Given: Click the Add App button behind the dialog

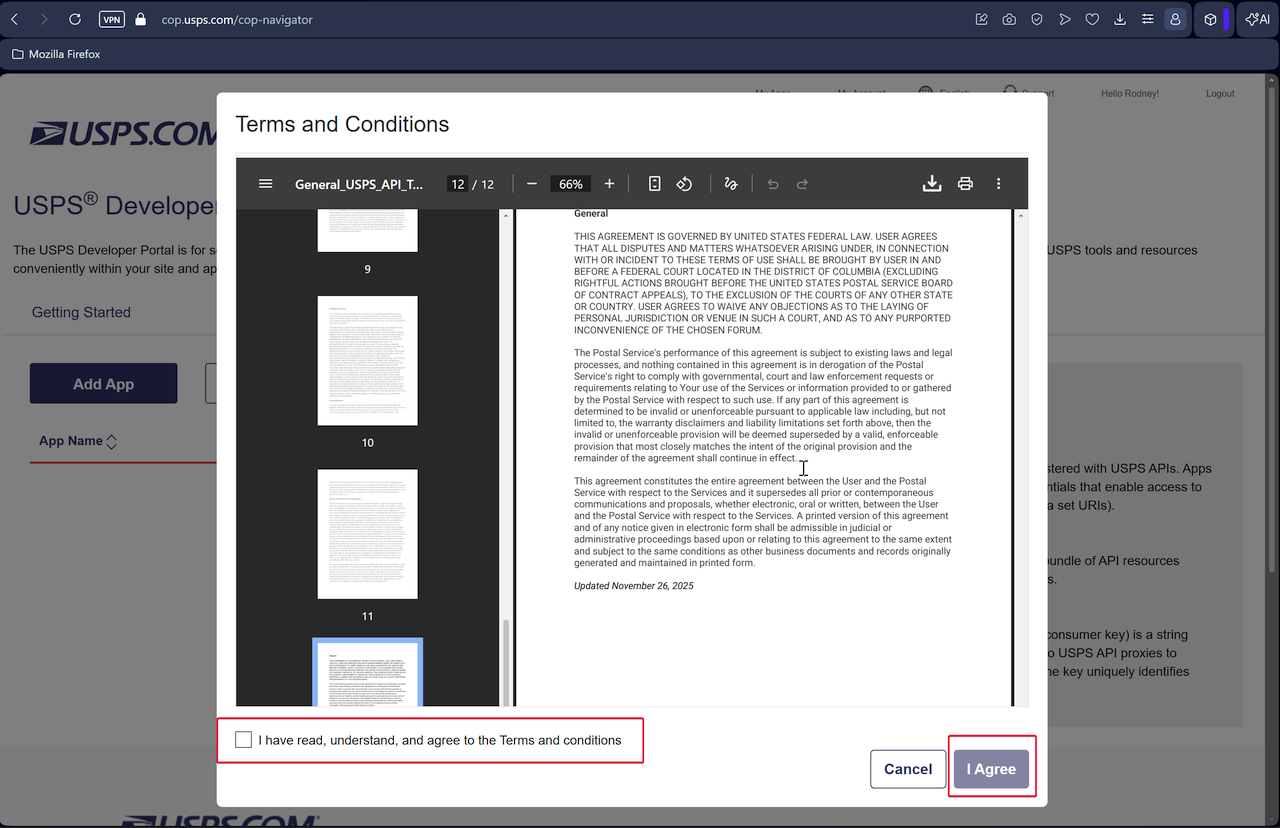Looking at the screenshot, I should click(103, 384).
